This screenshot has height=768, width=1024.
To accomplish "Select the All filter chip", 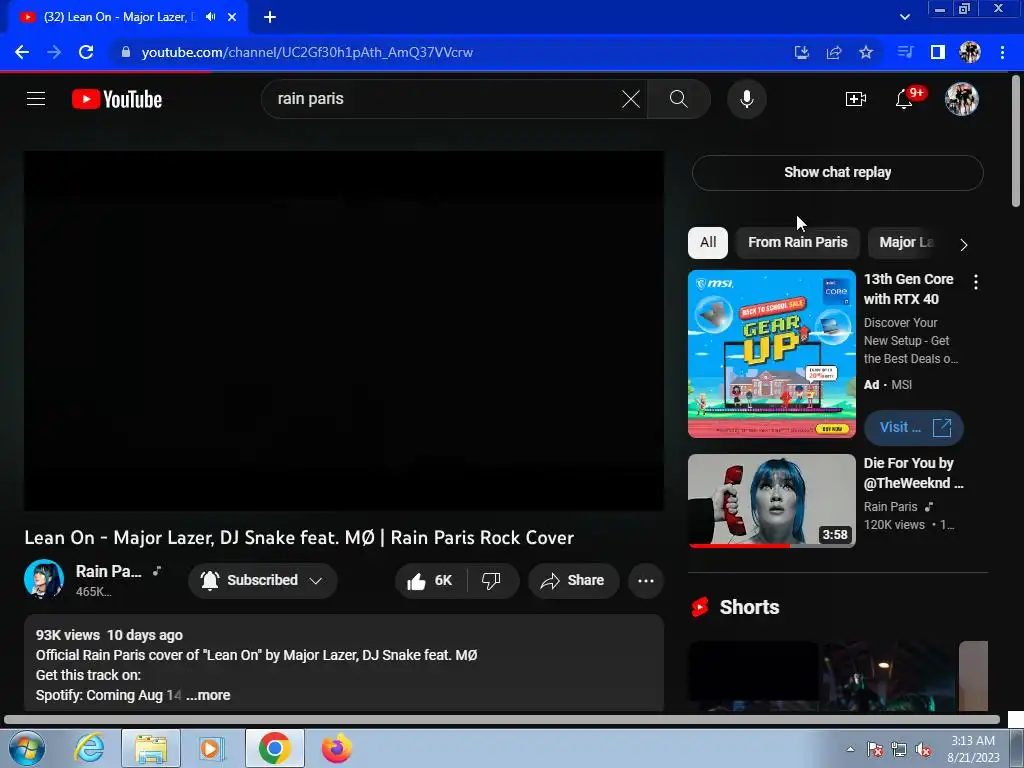I will pos(708,242).
